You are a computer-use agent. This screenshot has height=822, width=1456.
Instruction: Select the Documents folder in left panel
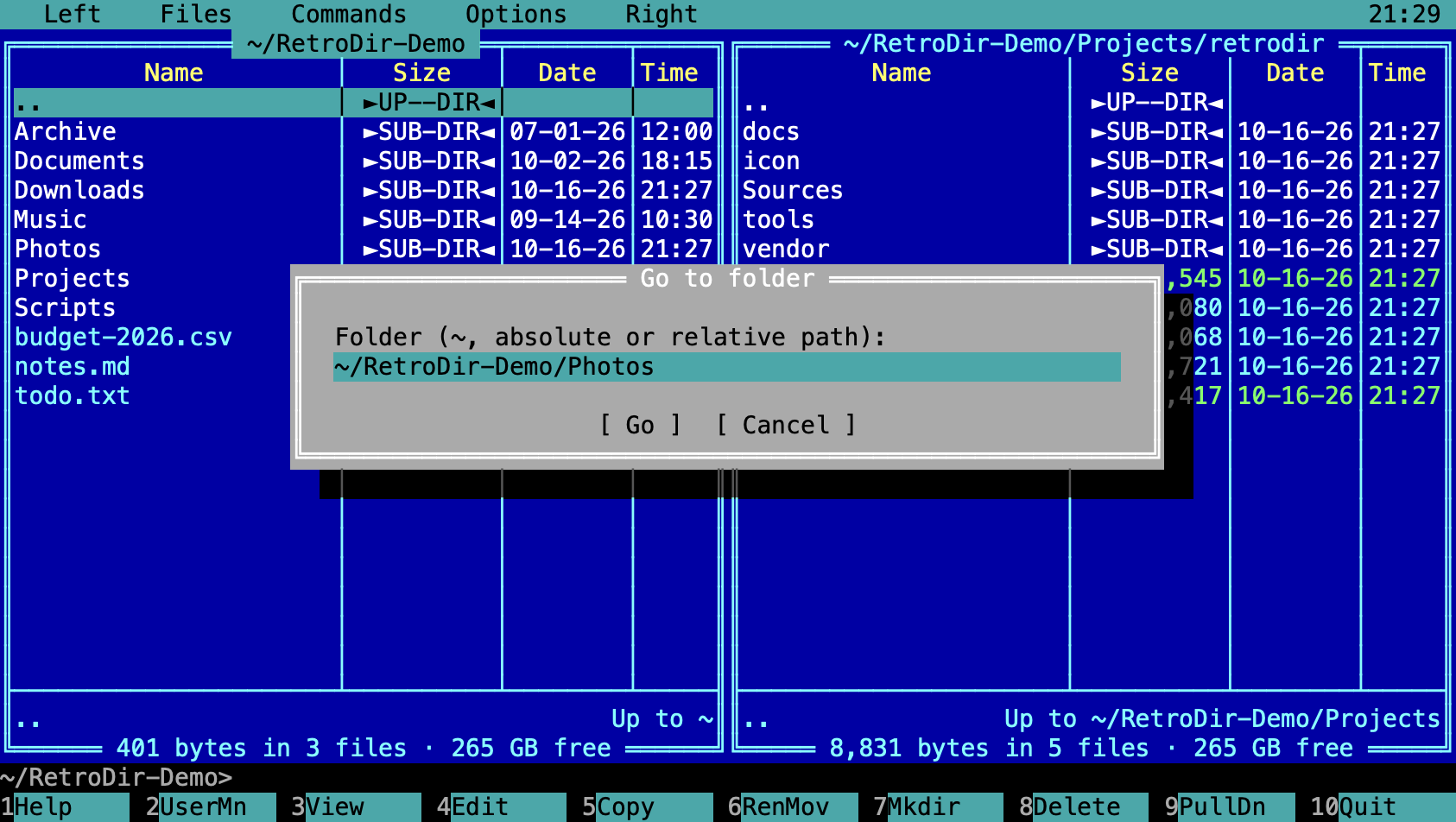click(364, 161)
